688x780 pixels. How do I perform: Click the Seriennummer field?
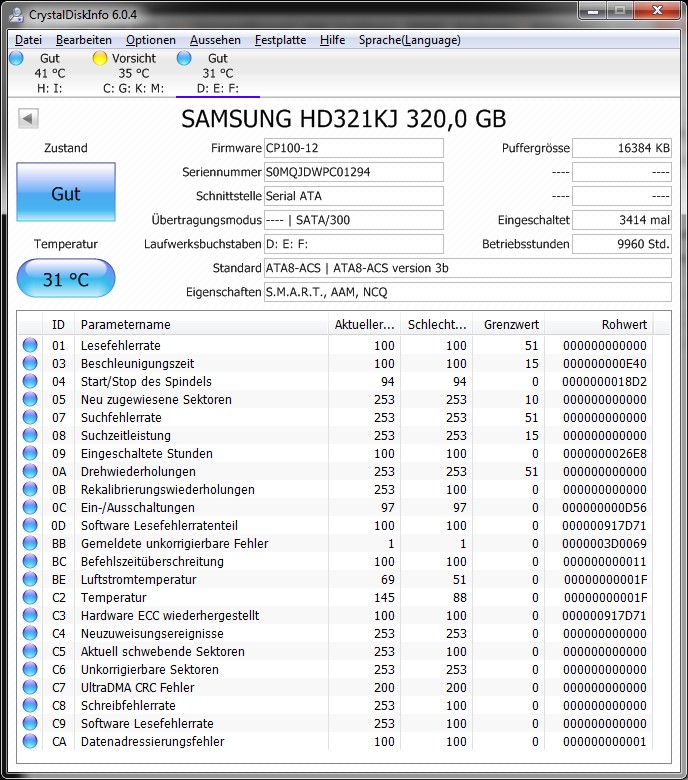pyautogui.click(x=354, y=172)
